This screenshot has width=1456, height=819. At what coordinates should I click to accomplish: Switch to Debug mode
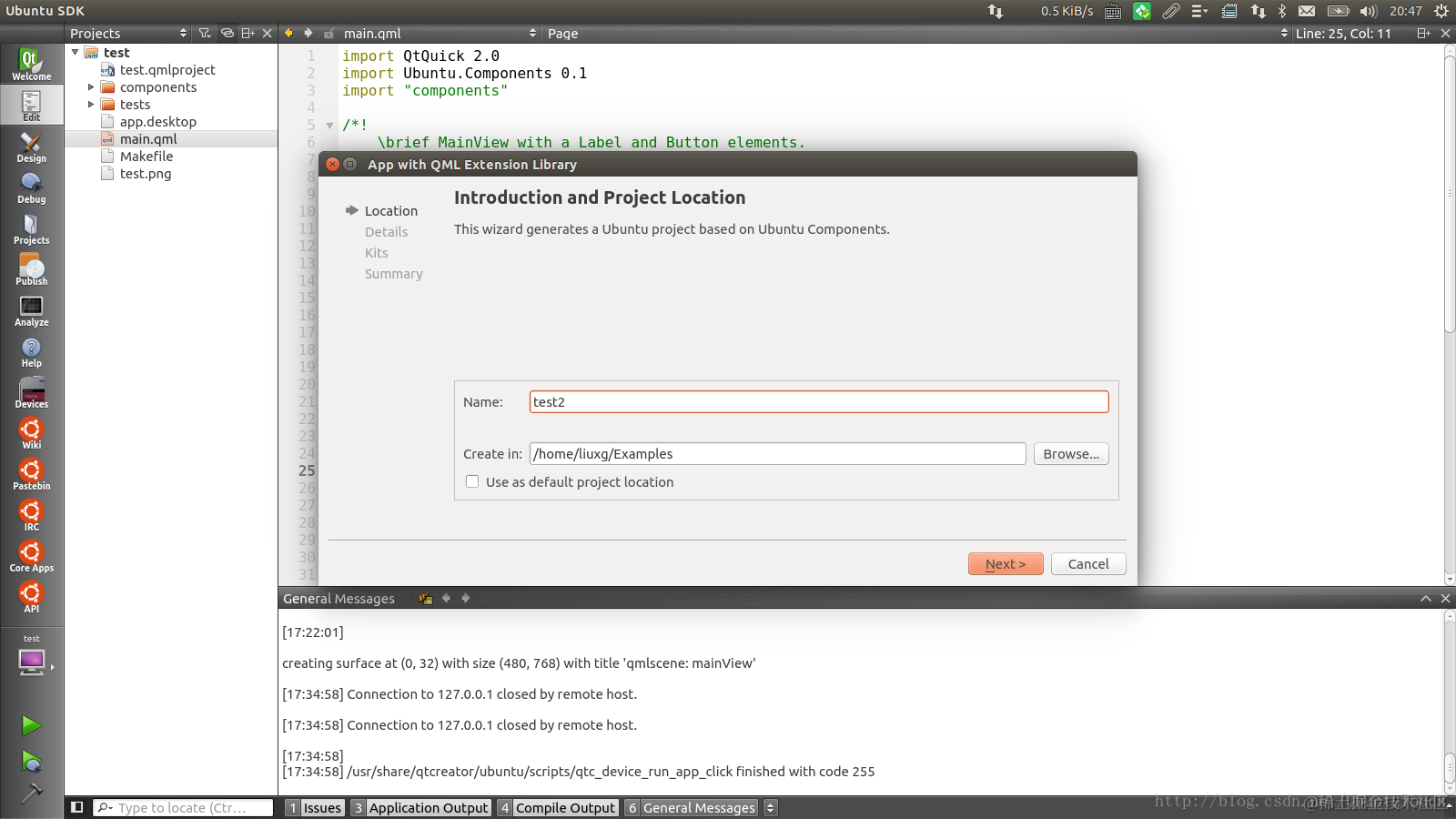(x=31, y=187)
